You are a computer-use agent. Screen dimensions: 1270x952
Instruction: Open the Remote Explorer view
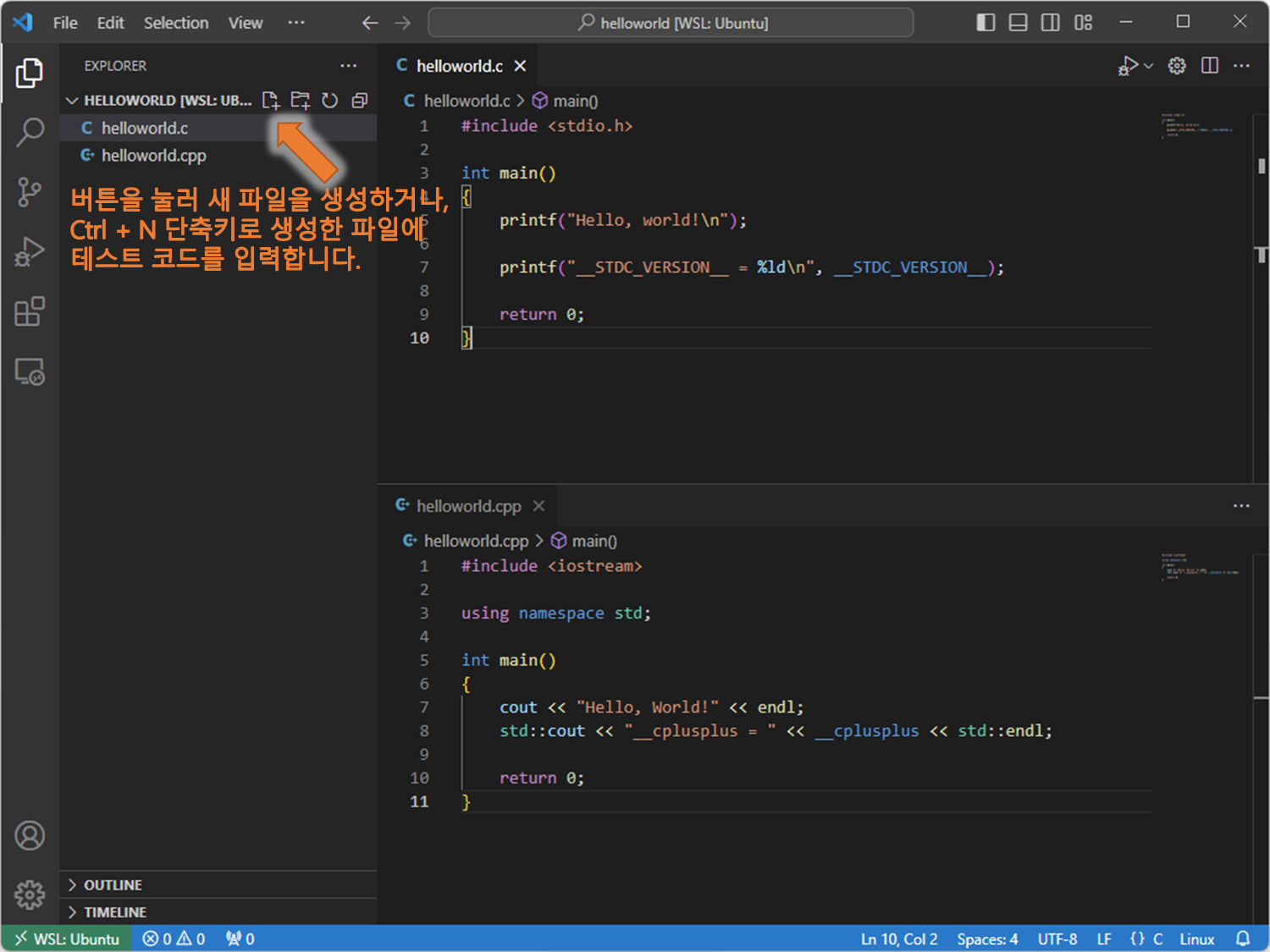[30, 371]
